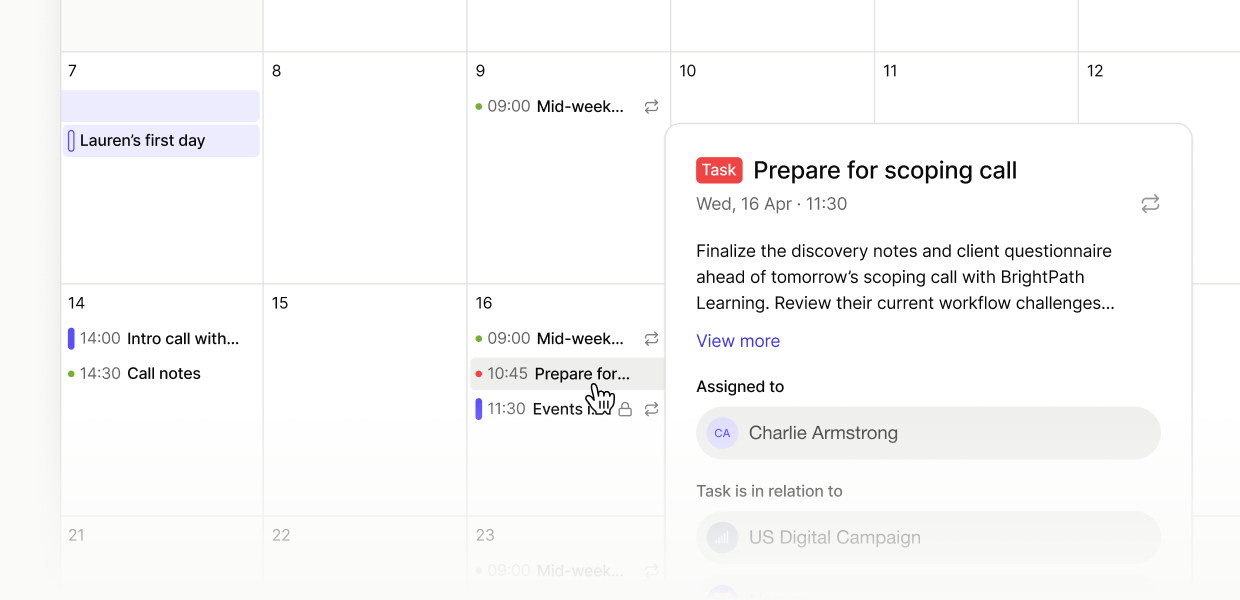Open the 11:30 Events entry on April 16
This screenshot has width=1240, height=600.
[x=550, y=409]
